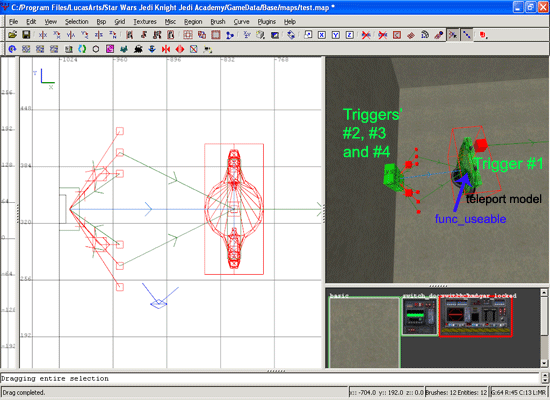Flip selection along the Z axis
This screenshot has height=400, width=550.
click(x=99, y=35)
